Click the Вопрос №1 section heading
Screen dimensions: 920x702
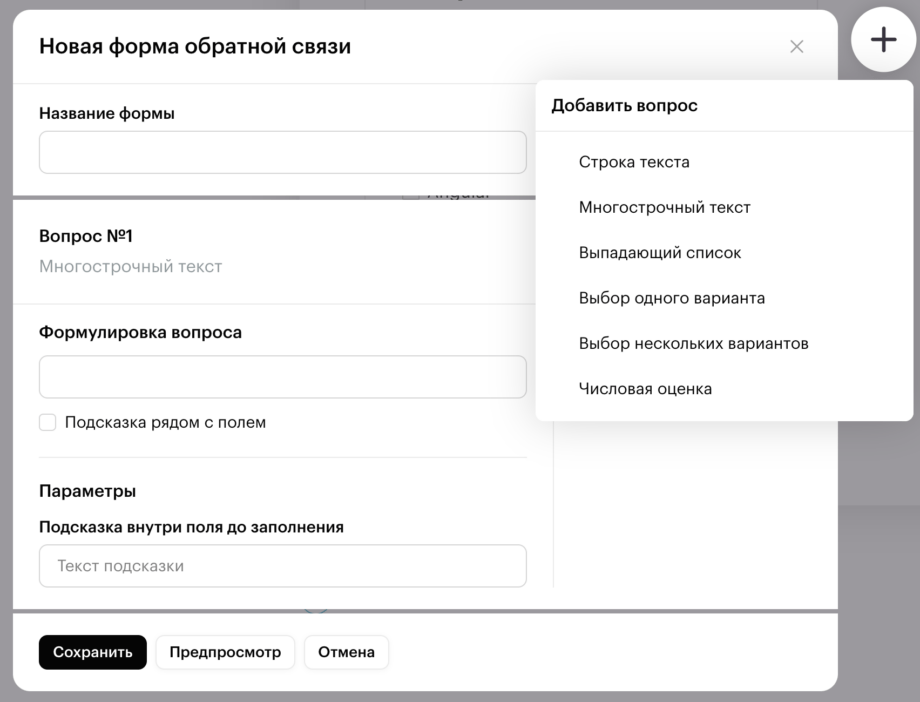tap(86, 237)
